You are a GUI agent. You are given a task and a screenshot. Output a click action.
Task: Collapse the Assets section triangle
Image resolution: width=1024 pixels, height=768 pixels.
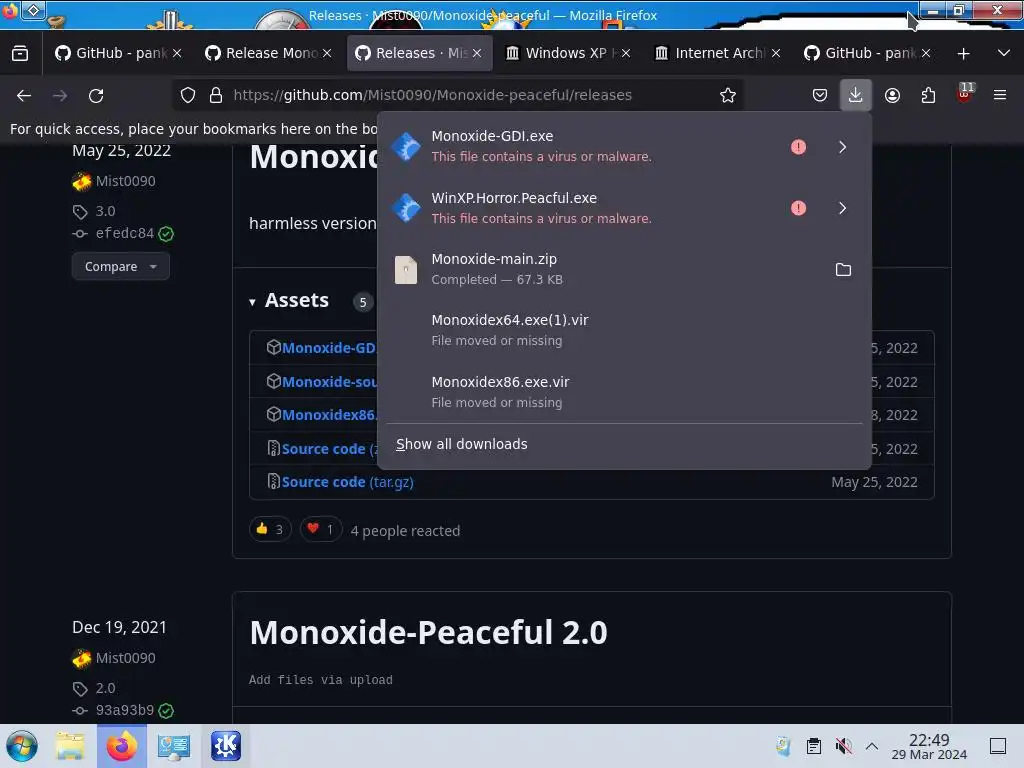252,302
